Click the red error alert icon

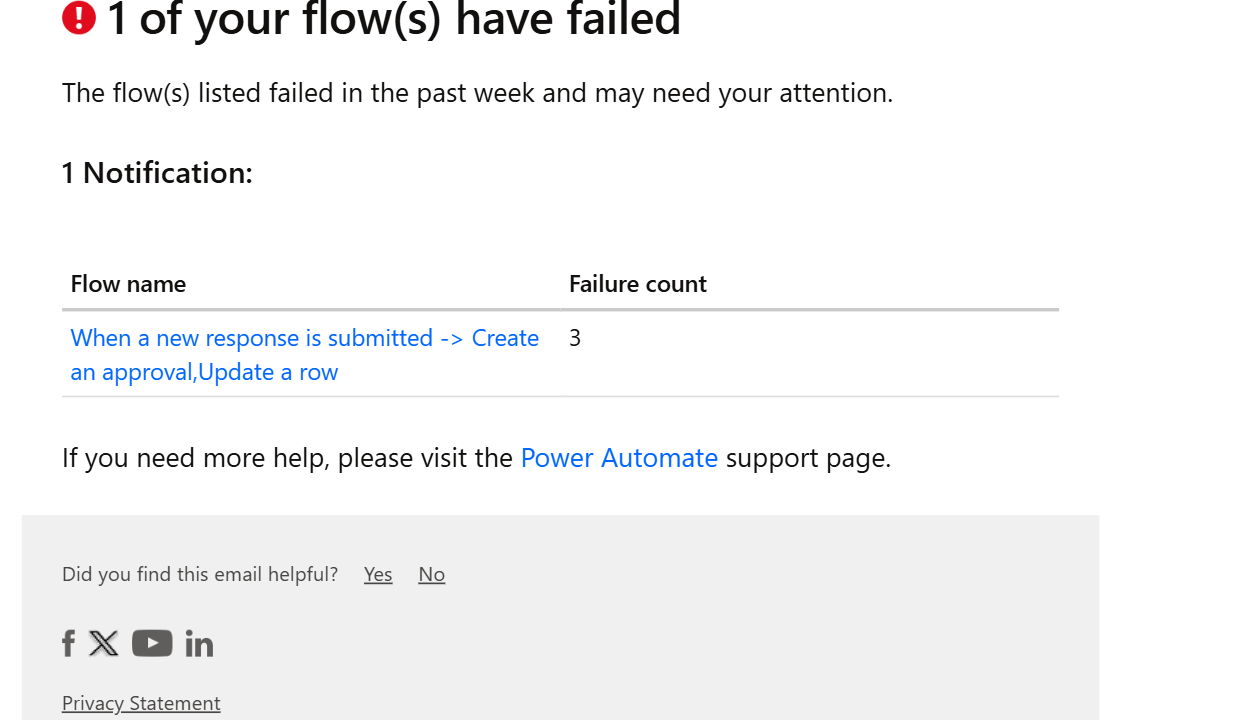(79, 18)
